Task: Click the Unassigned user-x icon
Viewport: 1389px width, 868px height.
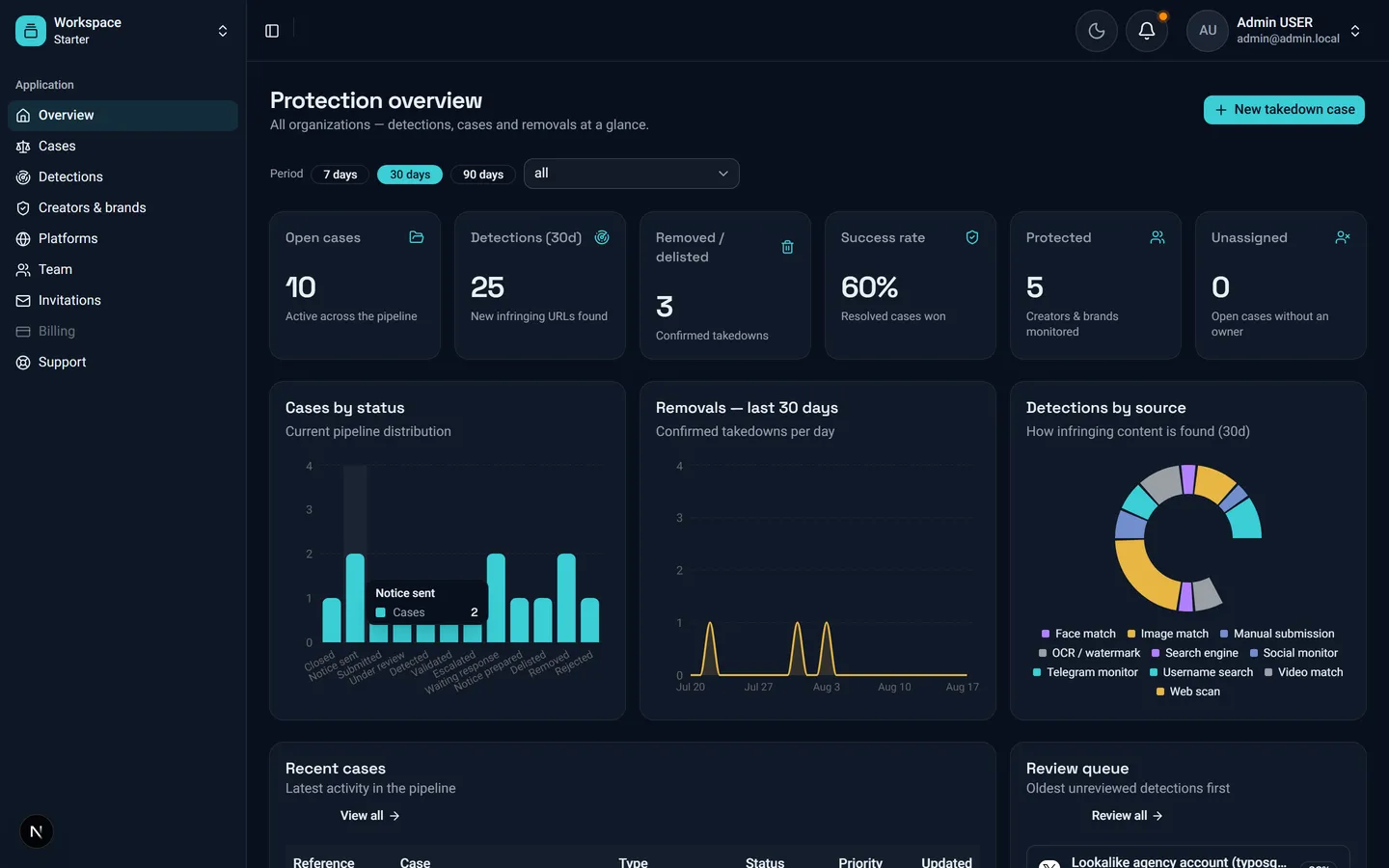Action: click(x=1343, y=237)
